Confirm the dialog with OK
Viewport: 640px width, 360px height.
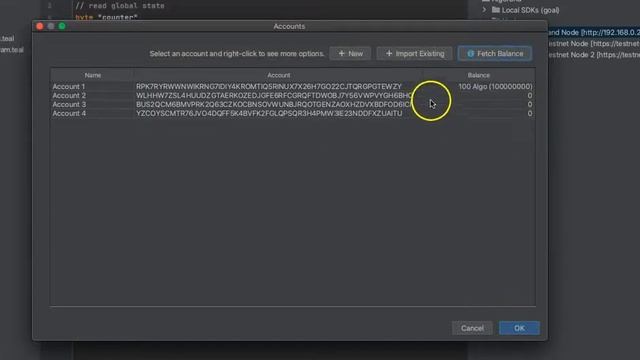coord(519,328)
